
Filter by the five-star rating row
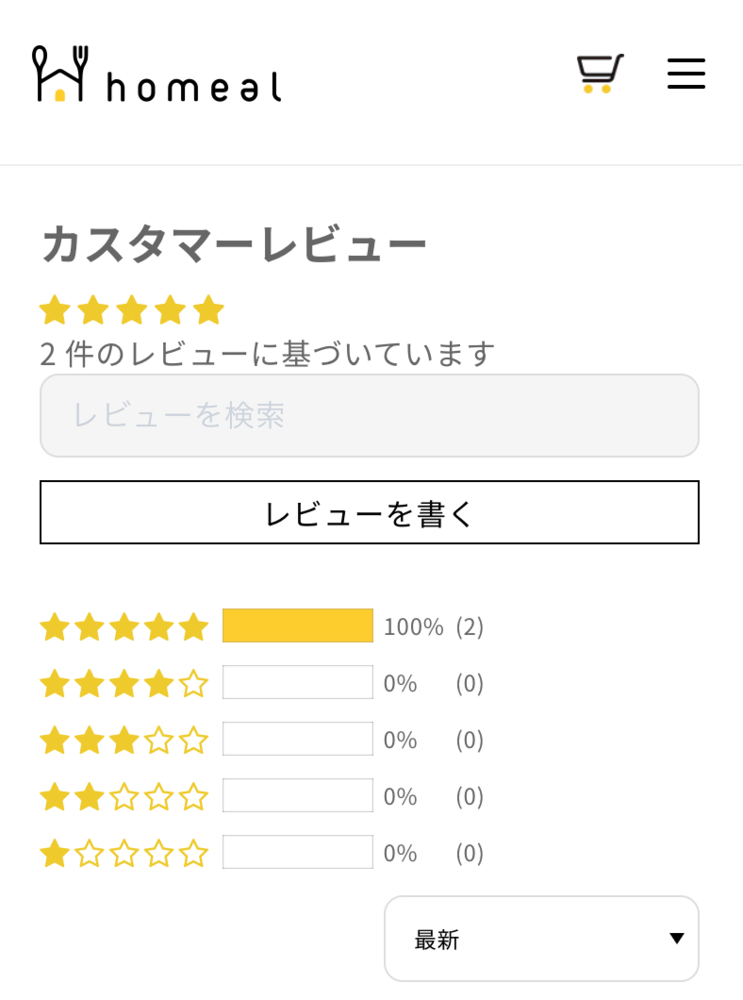click(x=124, y=627)
